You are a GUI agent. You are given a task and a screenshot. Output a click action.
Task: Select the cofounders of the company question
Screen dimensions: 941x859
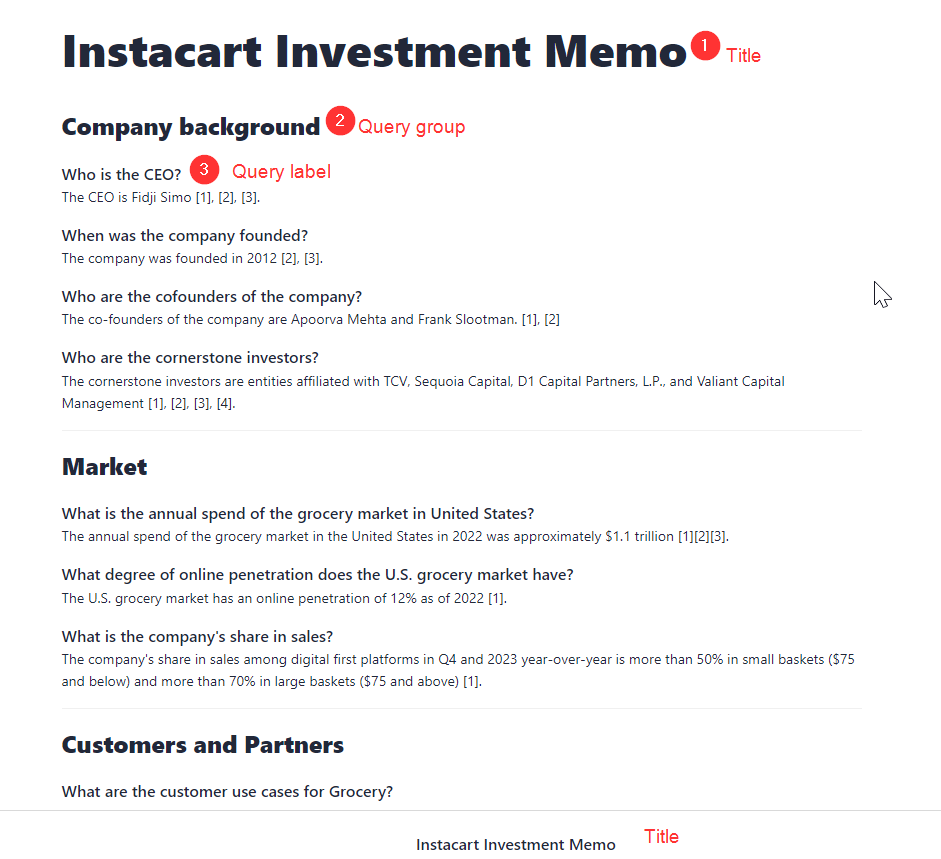[211, 297]
